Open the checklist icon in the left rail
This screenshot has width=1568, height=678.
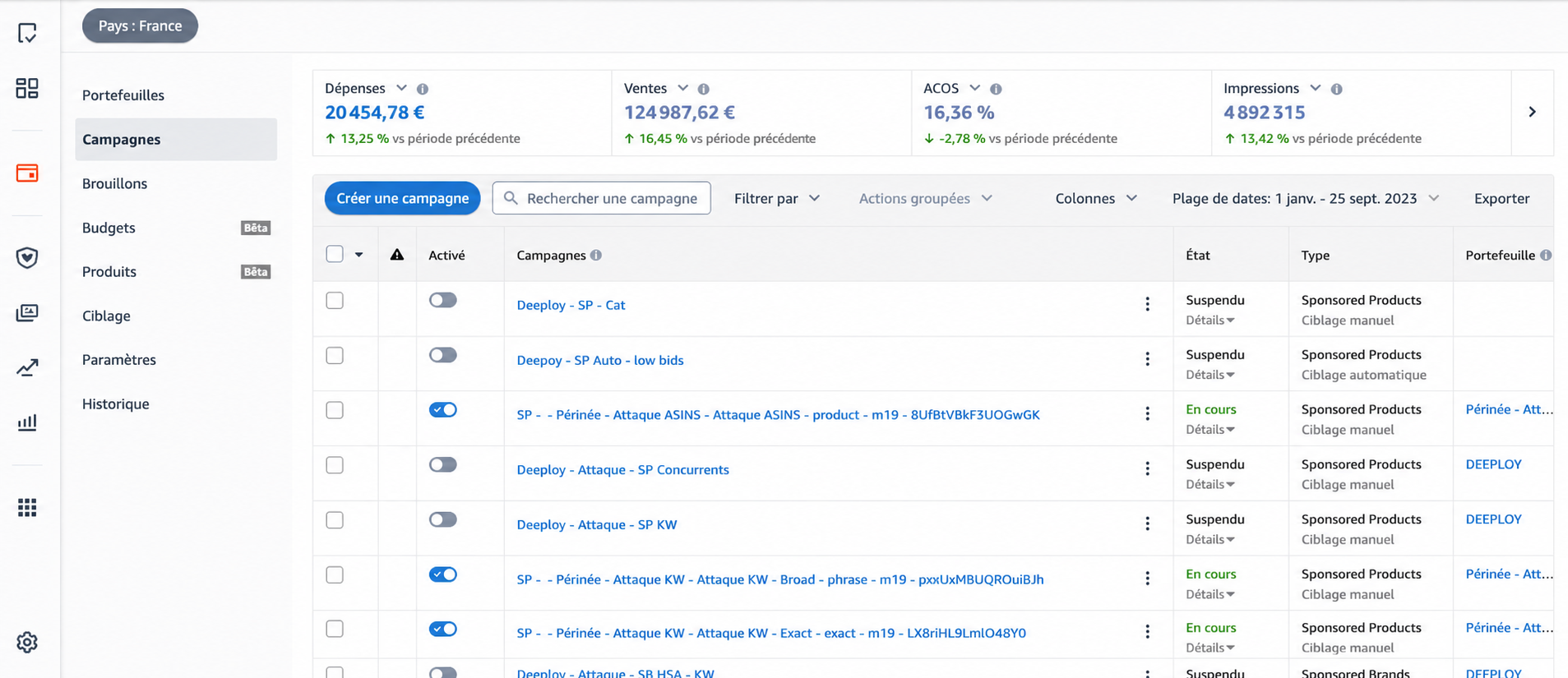point(27,33)
